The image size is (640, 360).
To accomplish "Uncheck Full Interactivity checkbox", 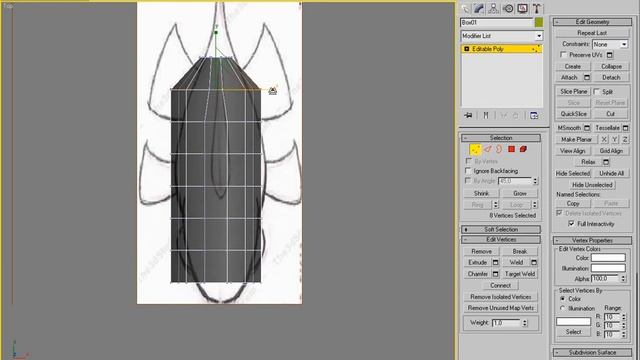I will [x=571, y=224].
